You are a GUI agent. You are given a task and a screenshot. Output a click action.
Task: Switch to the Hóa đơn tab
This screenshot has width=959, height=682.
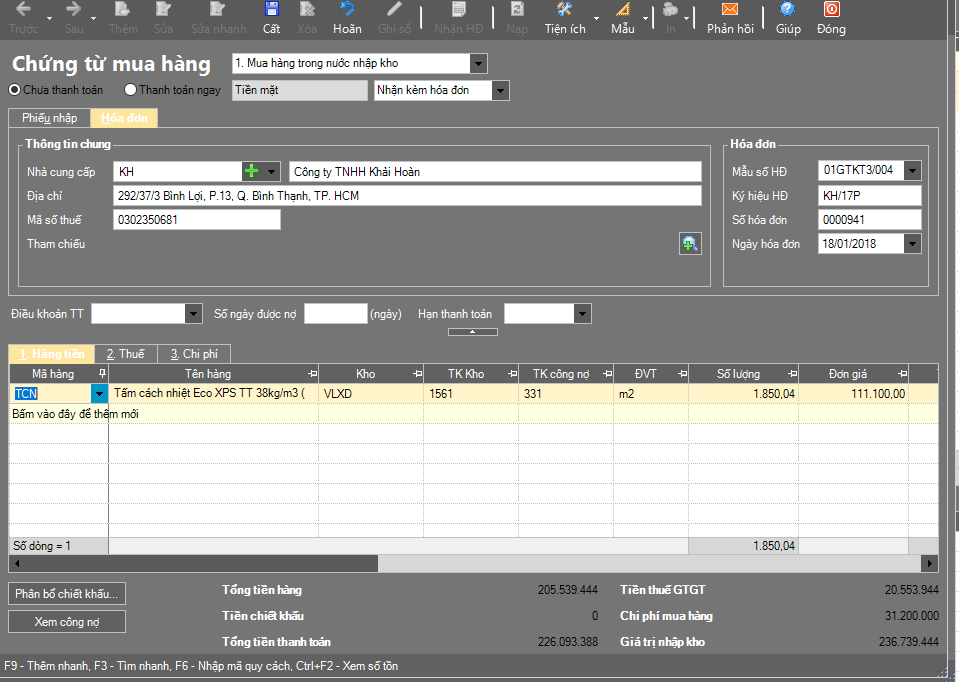click(x=124, y=118)
